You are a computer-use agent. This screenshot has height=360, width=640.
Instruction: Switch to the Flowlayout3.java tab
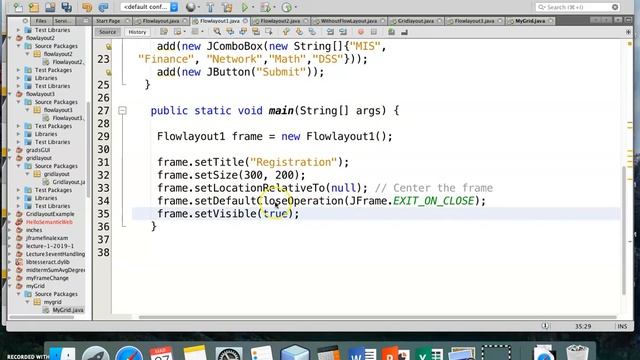(474, 21)
